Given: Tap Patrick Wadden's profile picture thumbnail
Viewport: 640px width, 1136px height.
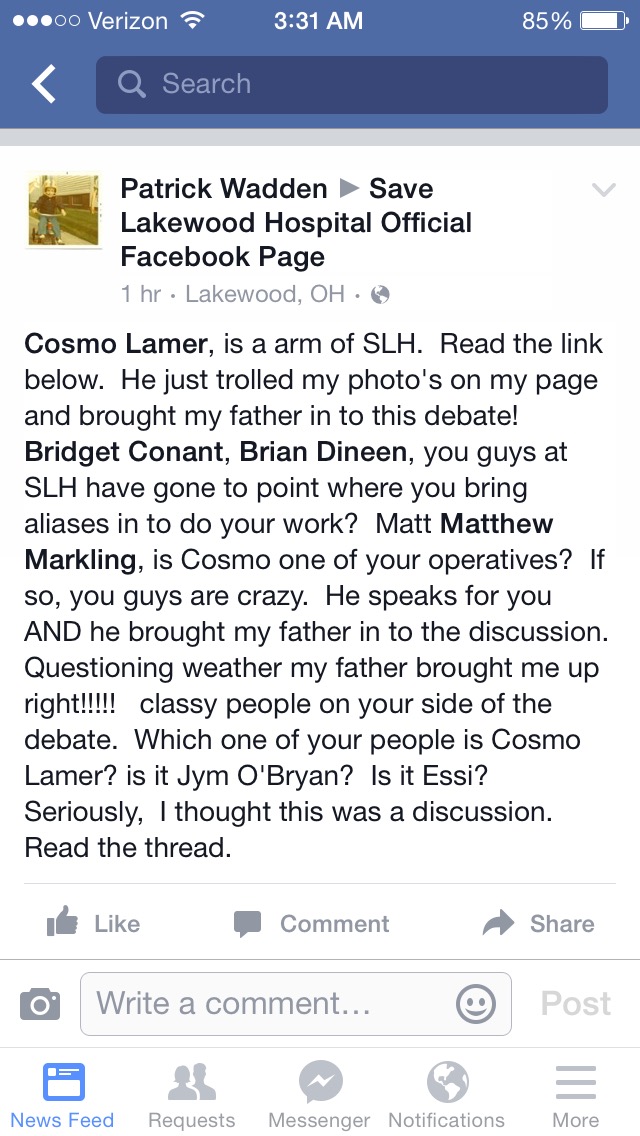Looking at the screenshot, I should pos(63,209).
